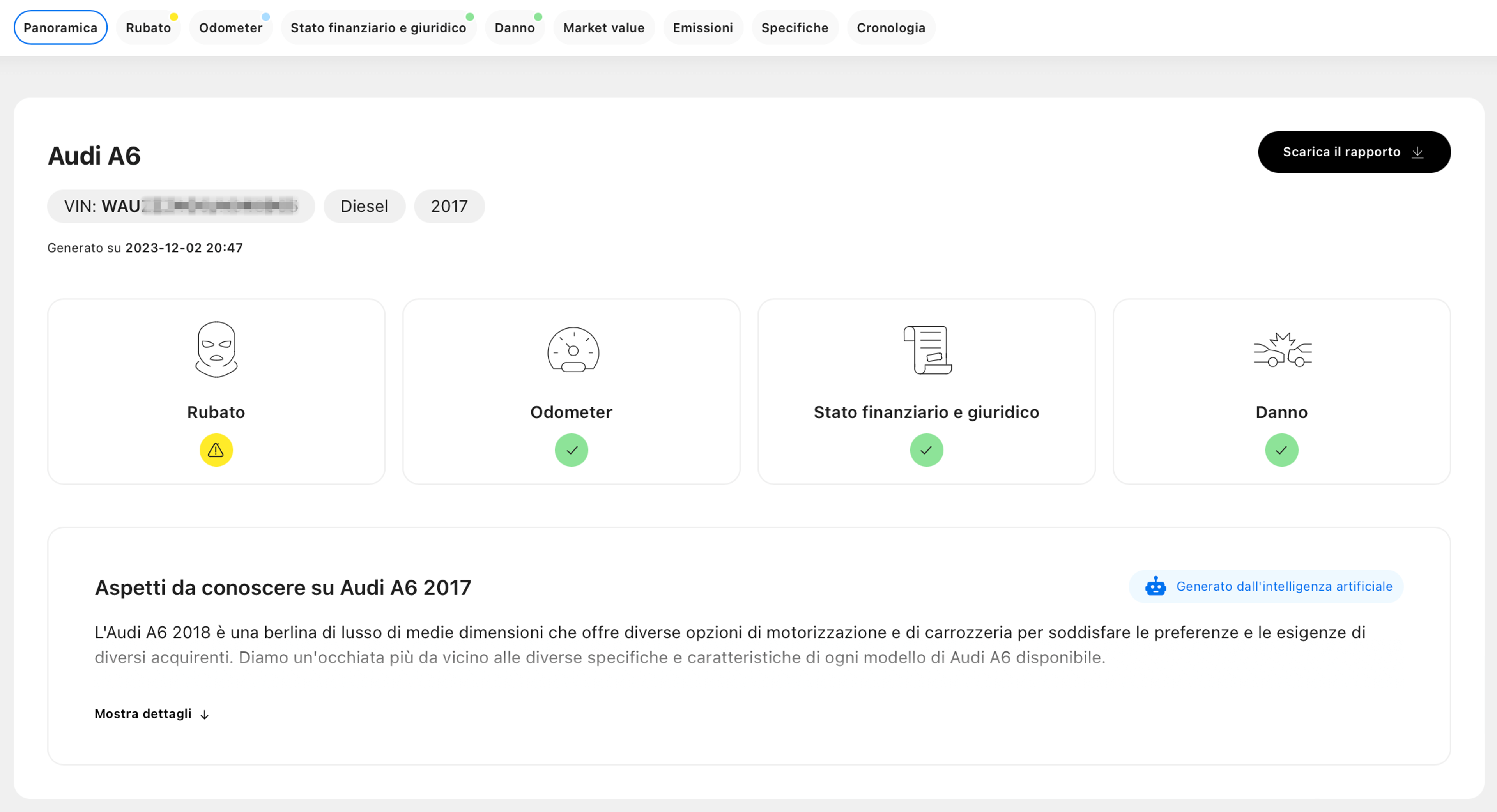Open Stato finanziario e giuridico tab
The height and width of the screenshot is (812, 1497).
point(378,27)
